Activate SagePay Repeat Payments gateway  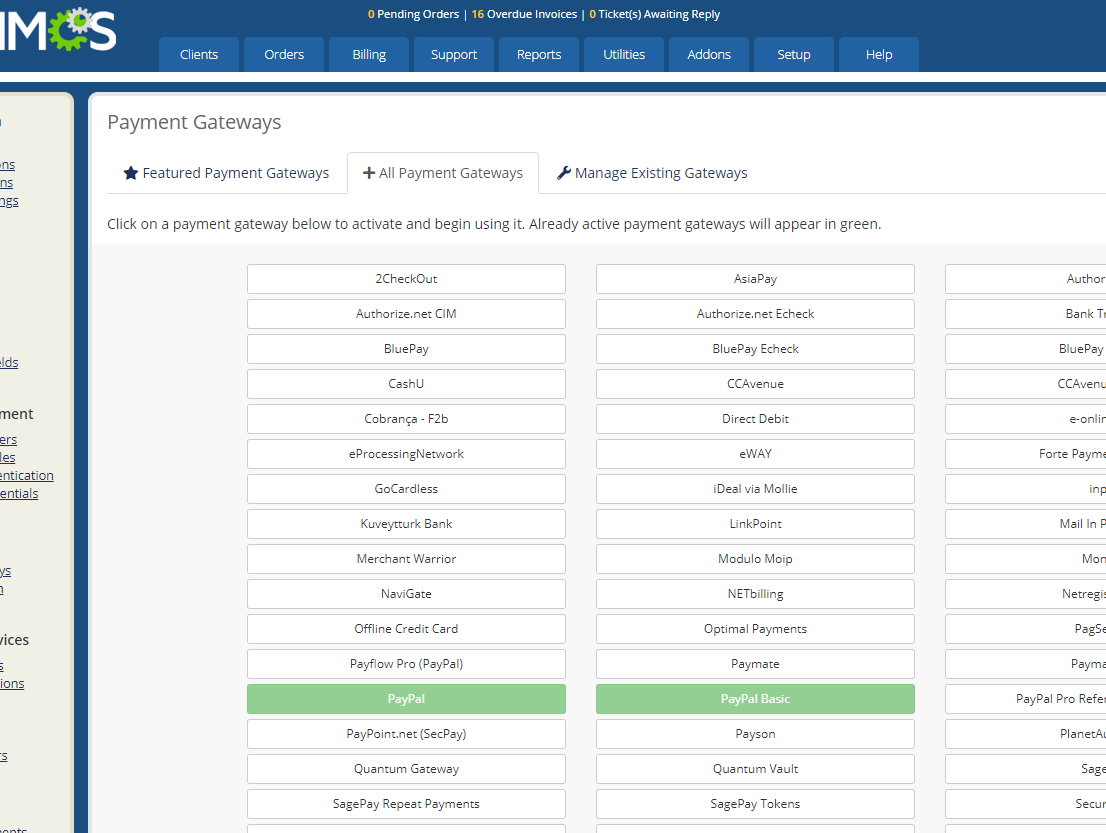click(406, 804)
